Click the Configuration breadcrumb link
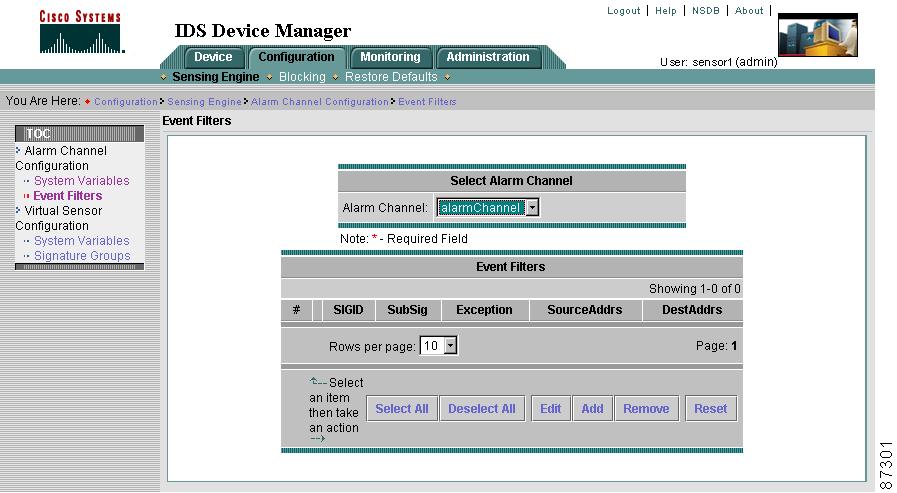Viewport: 897px width, 493px height. (x=126, y=102)
